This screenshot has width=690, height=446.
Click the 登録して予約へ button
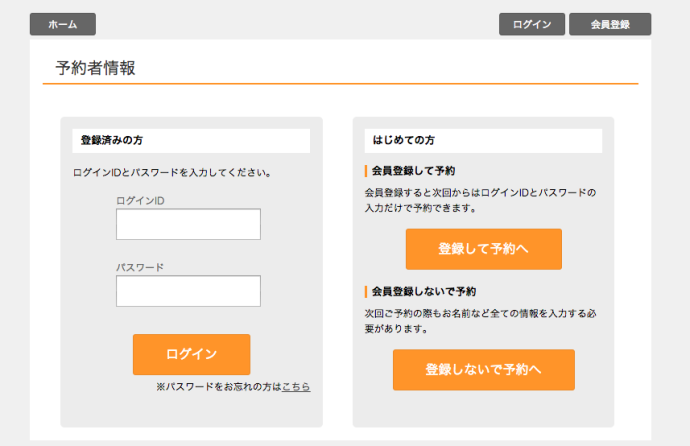(483, 249)
